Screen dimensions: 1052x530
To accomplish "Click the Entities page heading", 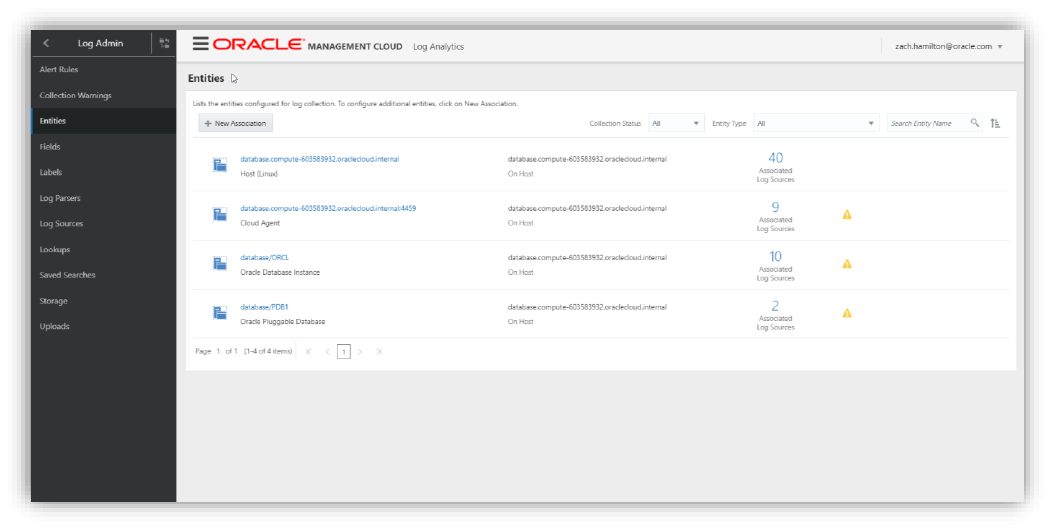I will tap(206, 78).
